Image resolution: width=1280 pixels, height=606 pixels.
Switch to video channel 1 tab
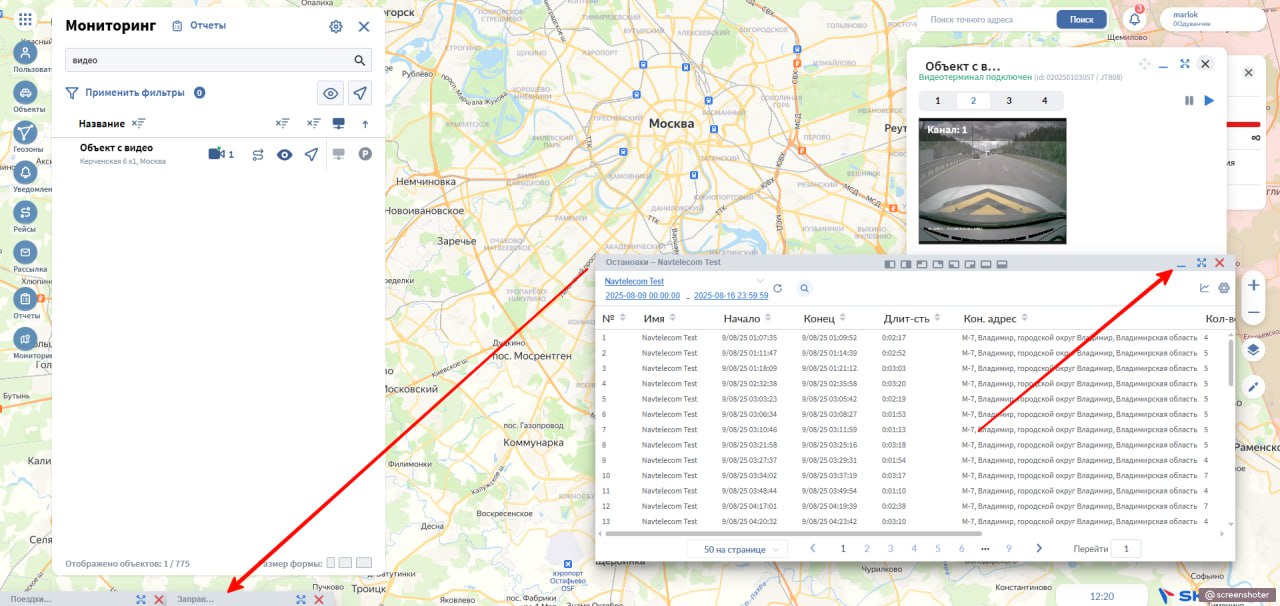tap(937, 101)
